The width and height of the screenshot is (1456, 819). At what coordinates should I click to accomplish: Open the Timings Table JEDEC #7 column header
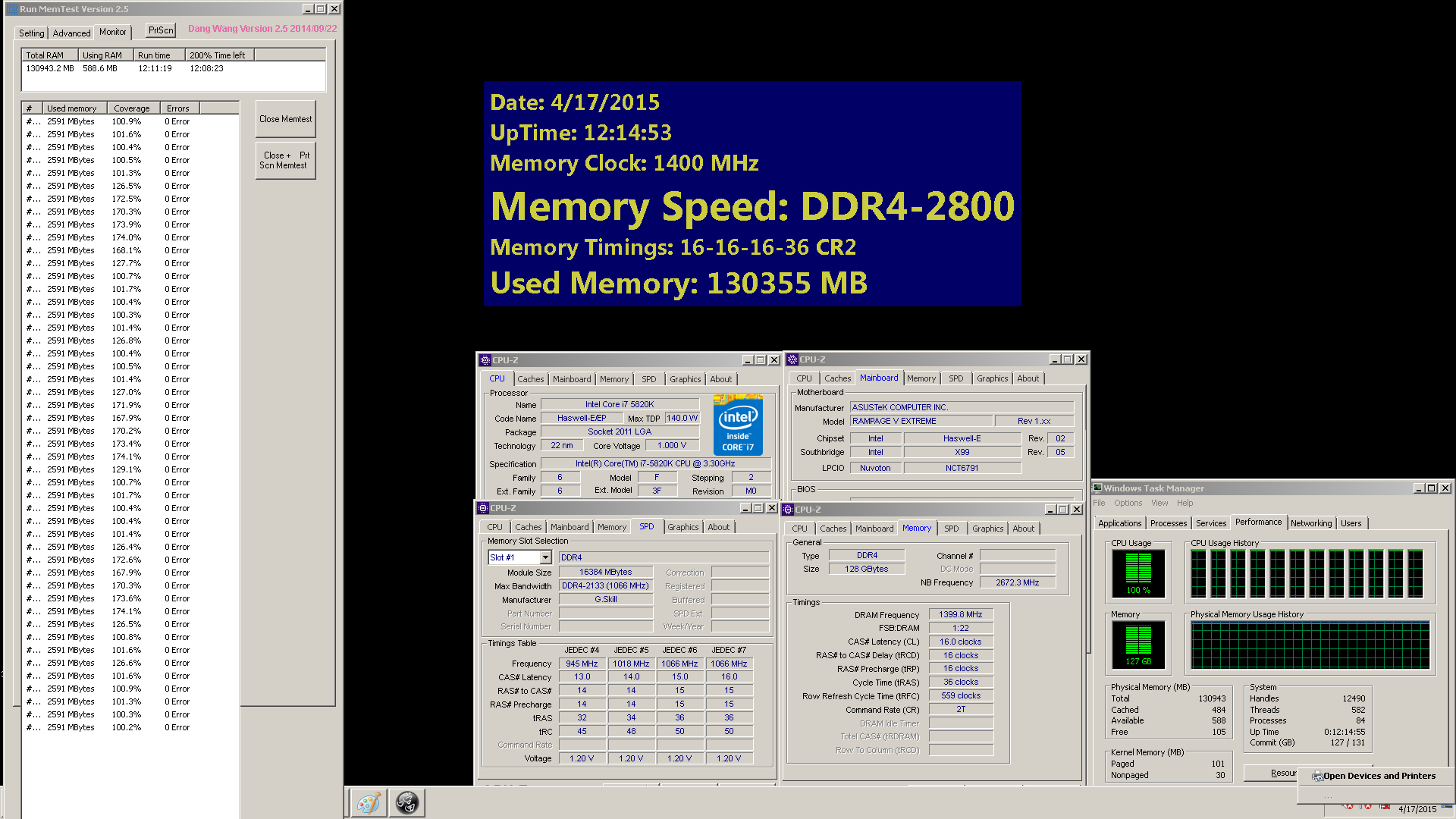coord(728,650)
